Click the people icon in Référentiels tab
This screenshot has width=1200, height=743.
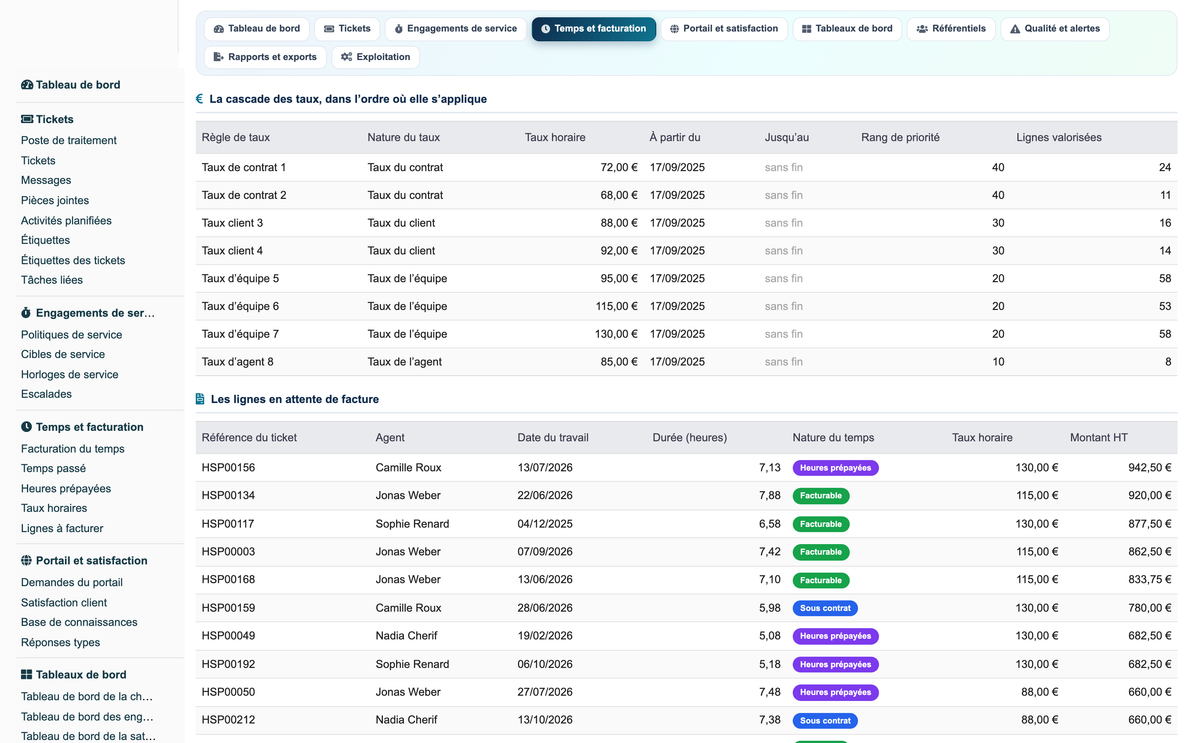point(922,29)
